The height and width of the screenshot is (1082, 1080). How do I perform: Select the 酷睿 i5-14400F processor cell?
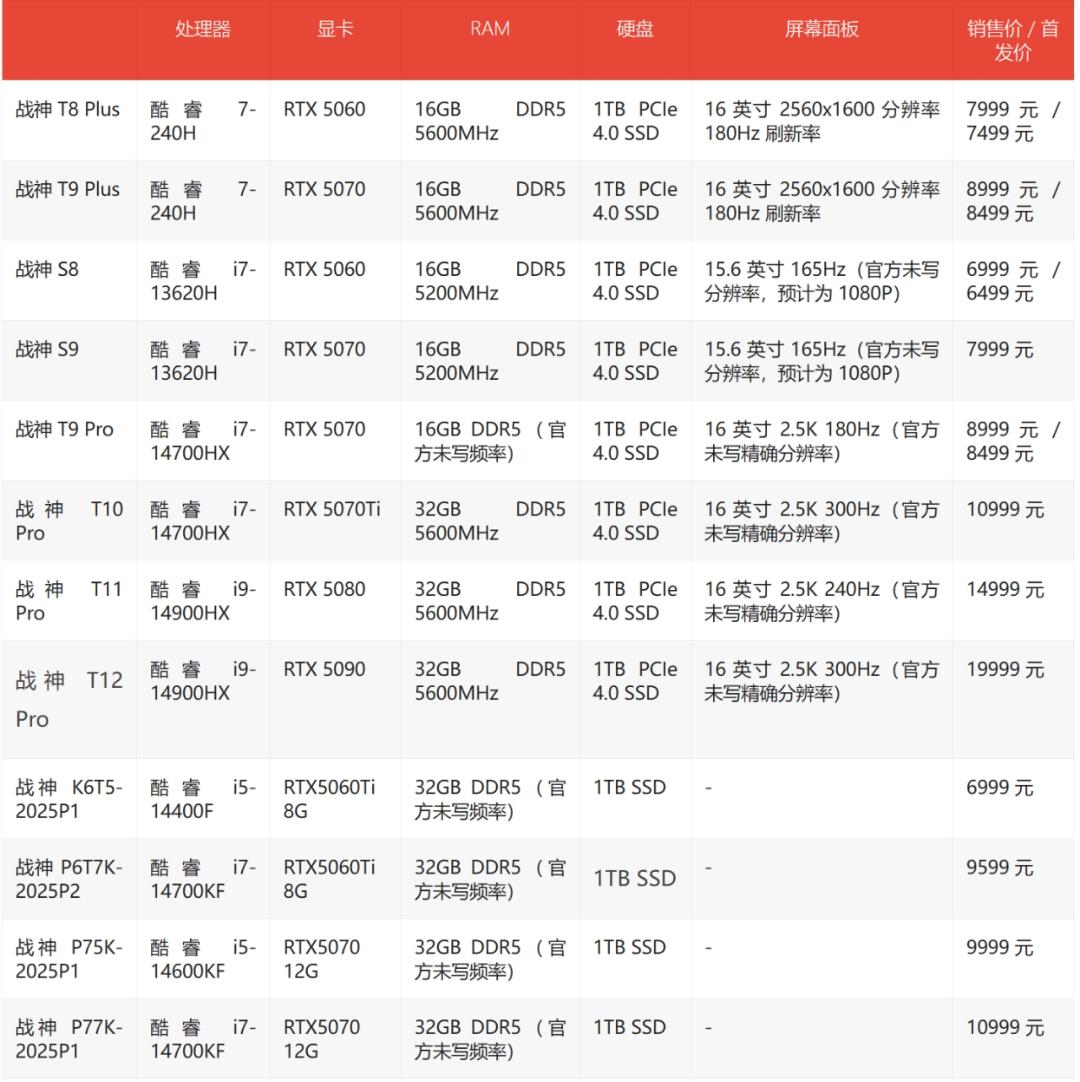pyautogui.click(x=203, y=799)
